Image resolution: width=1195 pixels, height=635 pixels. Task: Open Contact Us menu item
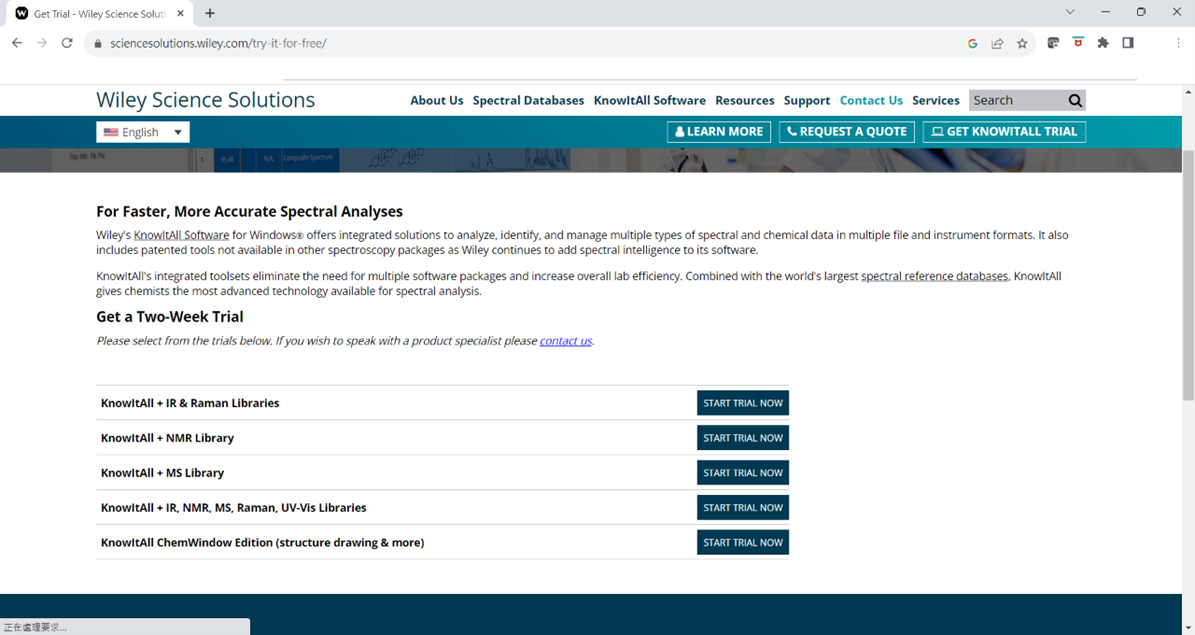871,101
